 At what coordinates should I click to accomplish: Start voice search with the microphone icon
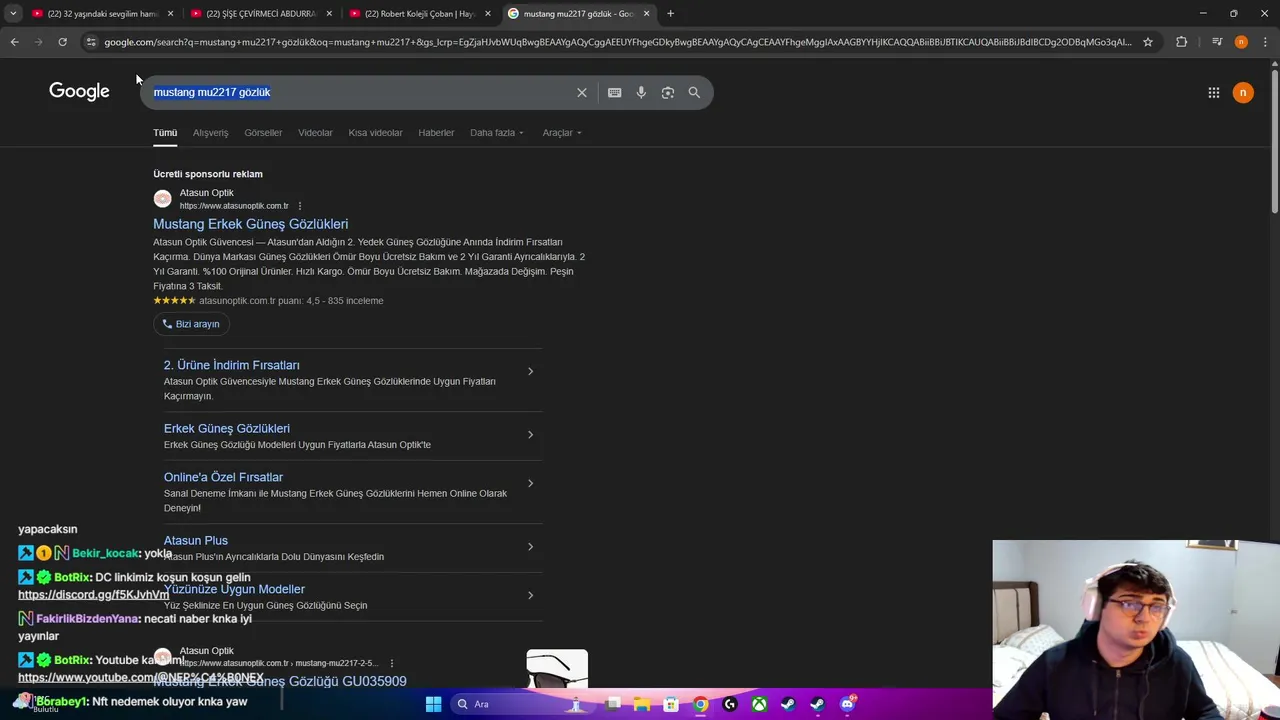[641, 92]
